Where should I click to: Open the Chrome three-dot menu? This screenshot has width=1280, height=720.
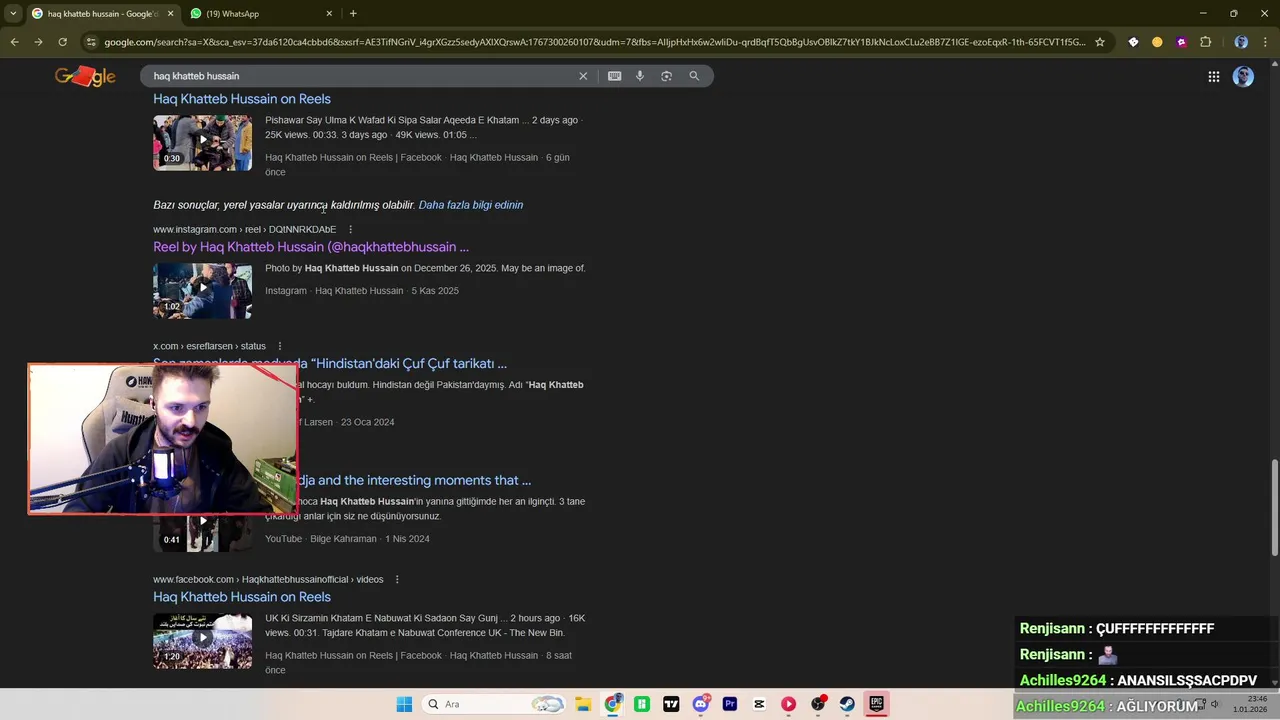click(1265, 42)
